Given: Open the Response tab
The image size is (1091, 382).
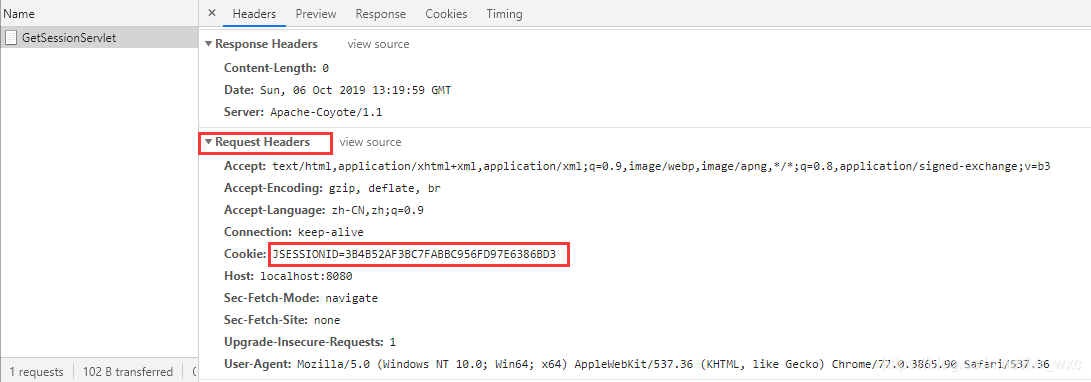Looking at the screenshot, I should (381, 14).
